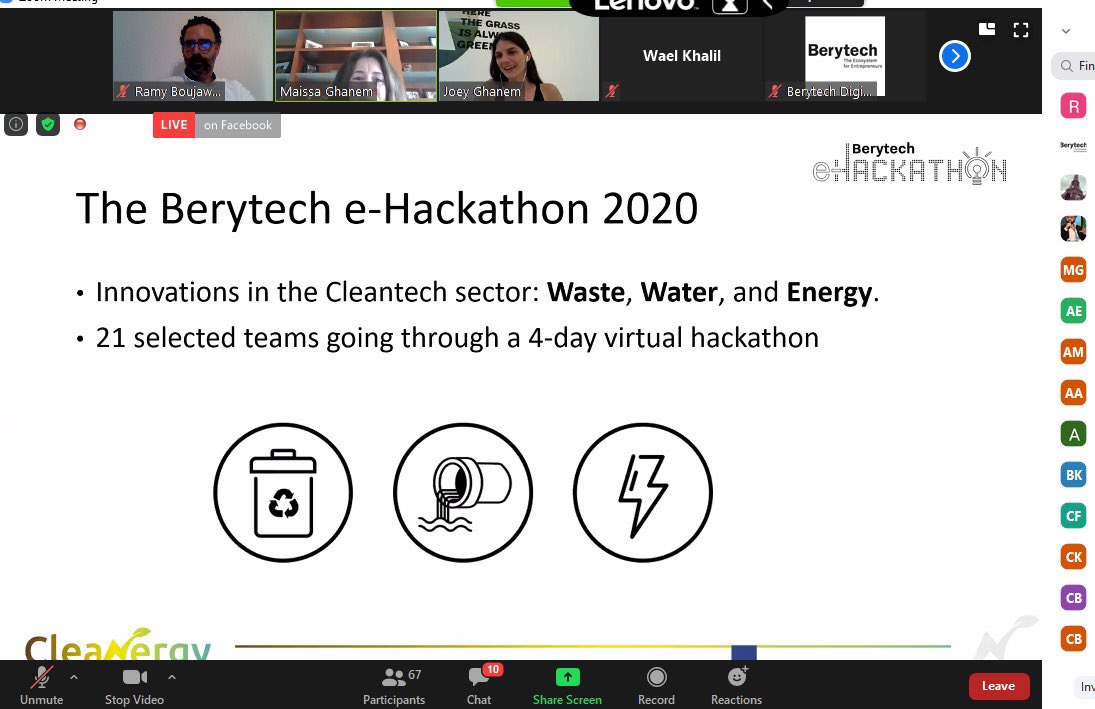This screenshot has height=709, width=1095.
Task: Select Joey Ghanem video thumbnail
Action: point(519,56)
